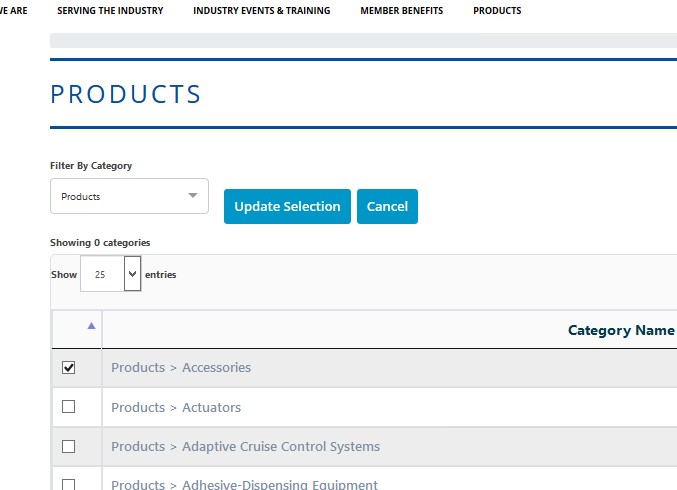Click the entries count chevron arrow
677x490 pixels.
coord(133,274)
